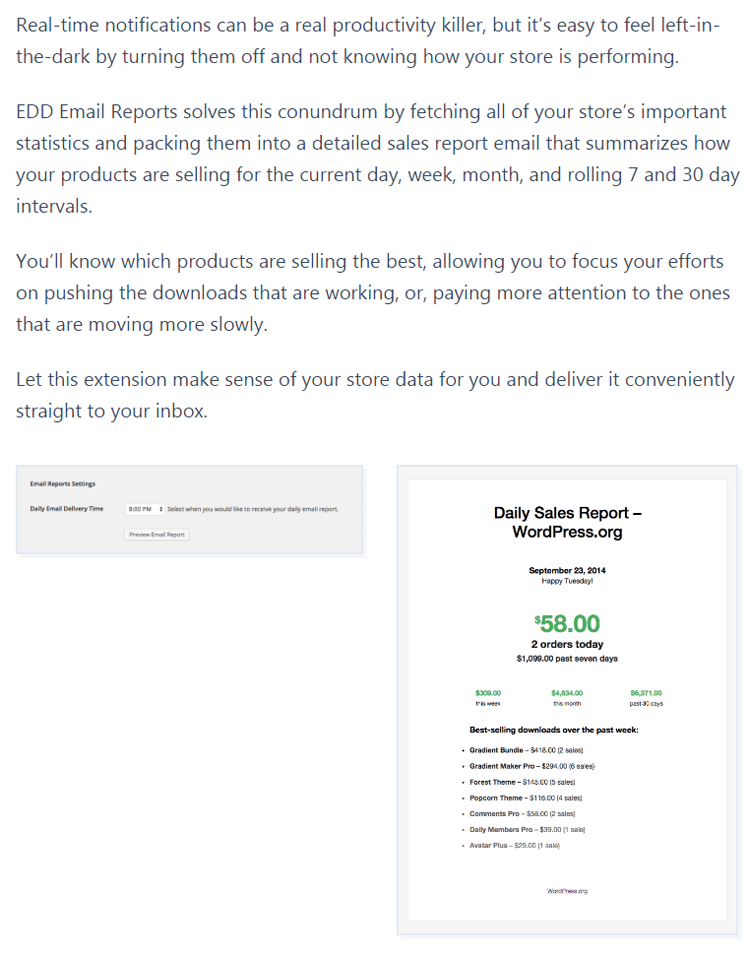Click the September 23, 2014 date
Image resolution: width=750 pixels, height=957 pixels.
[x=567, y=571]
